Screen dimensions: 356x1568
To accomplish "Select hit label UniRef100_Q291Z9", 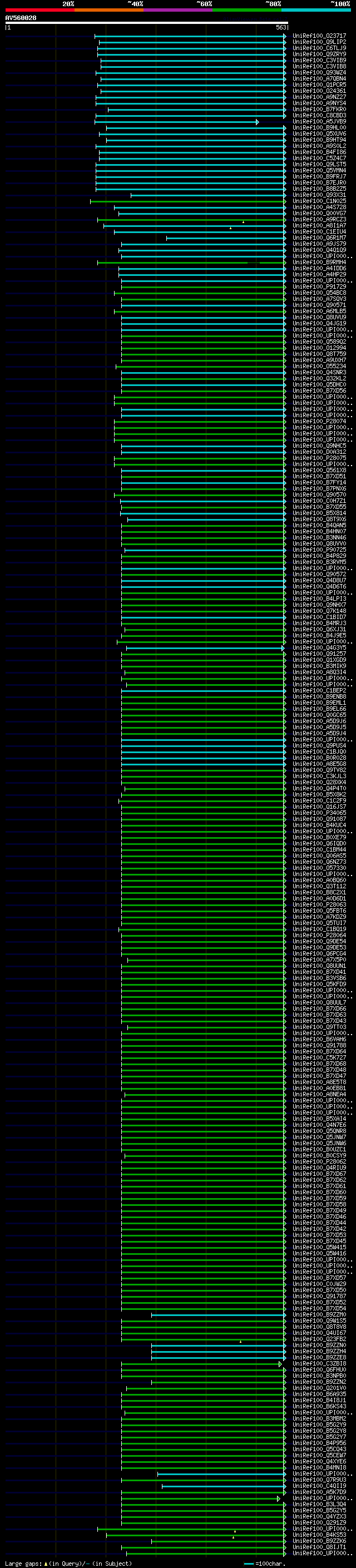I will pyautogui.click(x=319, y=1522).
